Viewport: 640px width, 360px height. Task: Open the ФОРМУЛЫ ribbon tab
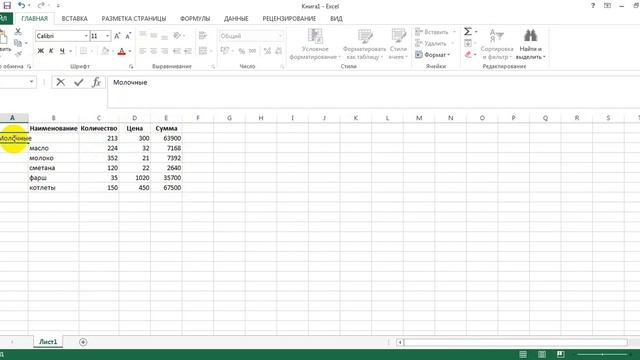(x=195, y=18)
